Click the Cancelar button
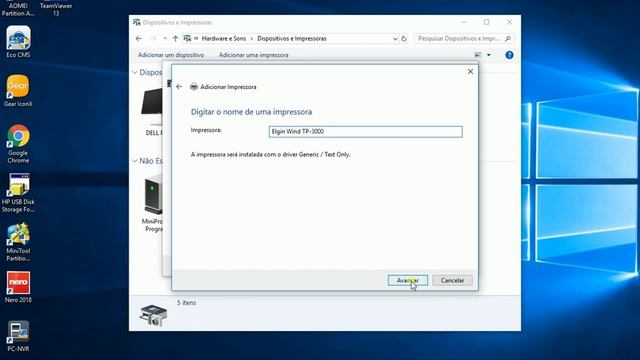 [x=452, y=280]
